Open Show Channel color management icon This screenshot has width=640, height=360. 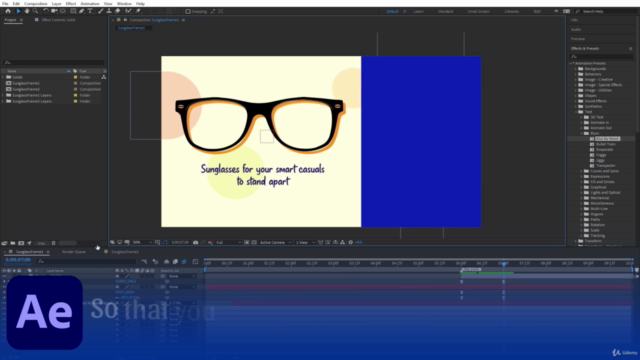click(x=210, y=242)
